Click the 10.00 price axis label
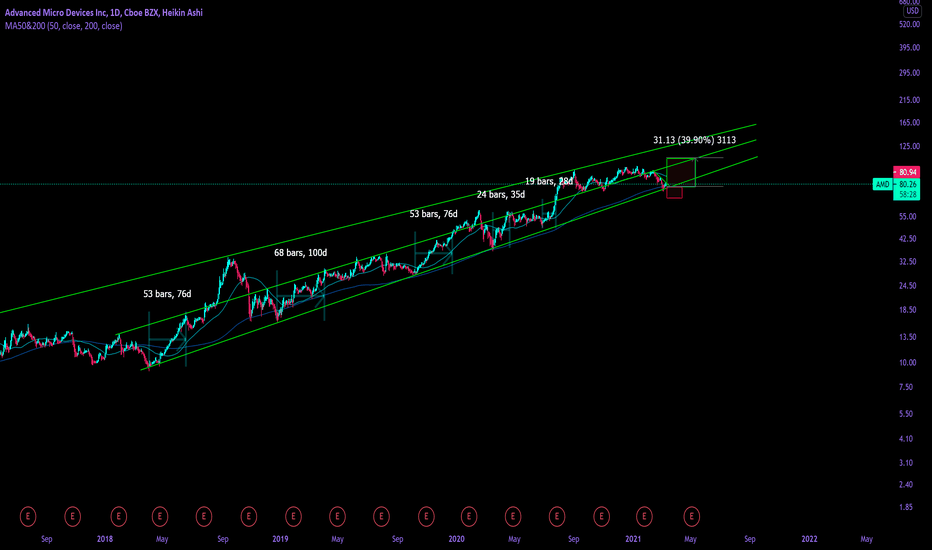The width and height of the screenshot is (932, 550). (908, 363)
